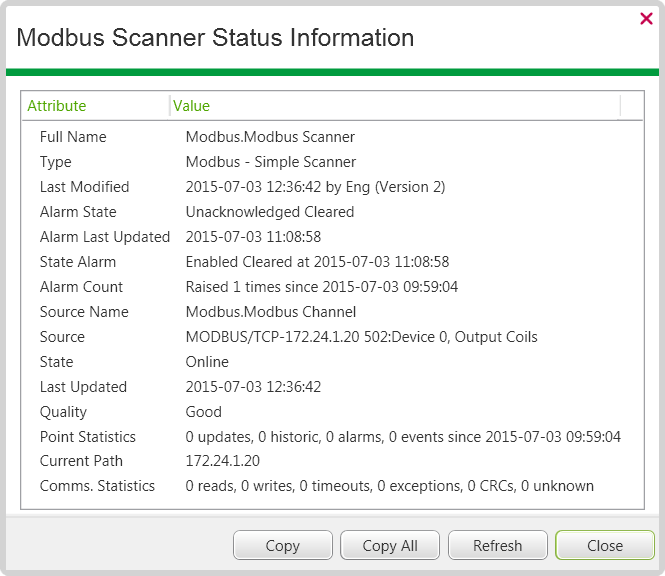
Task: Select the Alarm Count row
Action: coord(81,287)
